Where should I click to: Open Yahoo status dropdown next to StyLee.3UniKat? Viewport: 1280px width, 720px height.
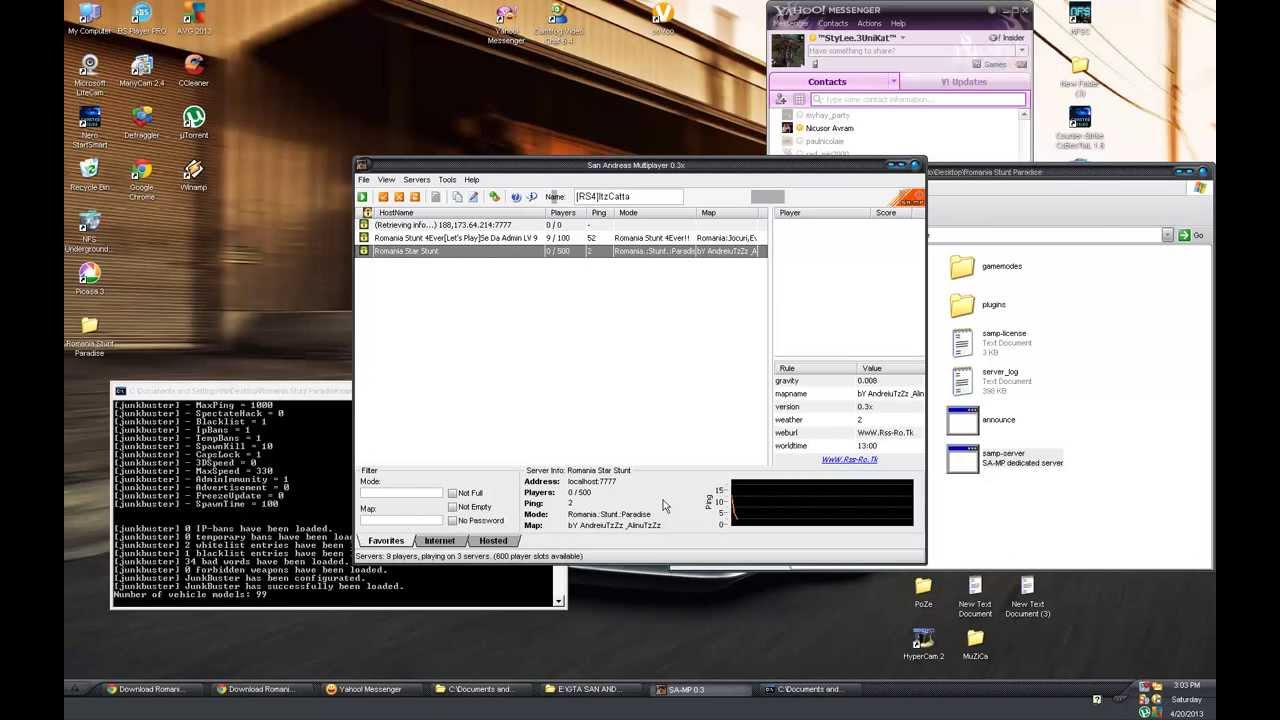click(x=903, y=38)
